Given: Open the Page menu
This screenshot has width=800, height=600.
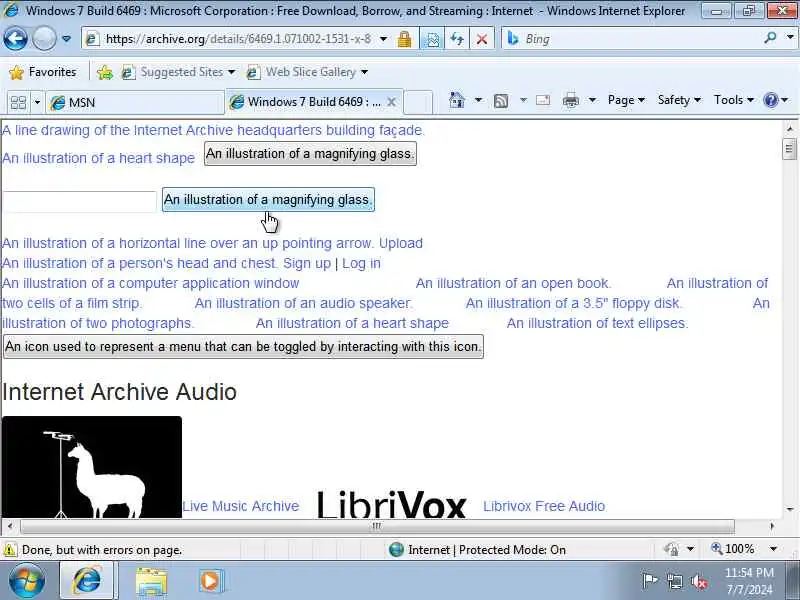Looking at the screenshot, I should (626, 100).
